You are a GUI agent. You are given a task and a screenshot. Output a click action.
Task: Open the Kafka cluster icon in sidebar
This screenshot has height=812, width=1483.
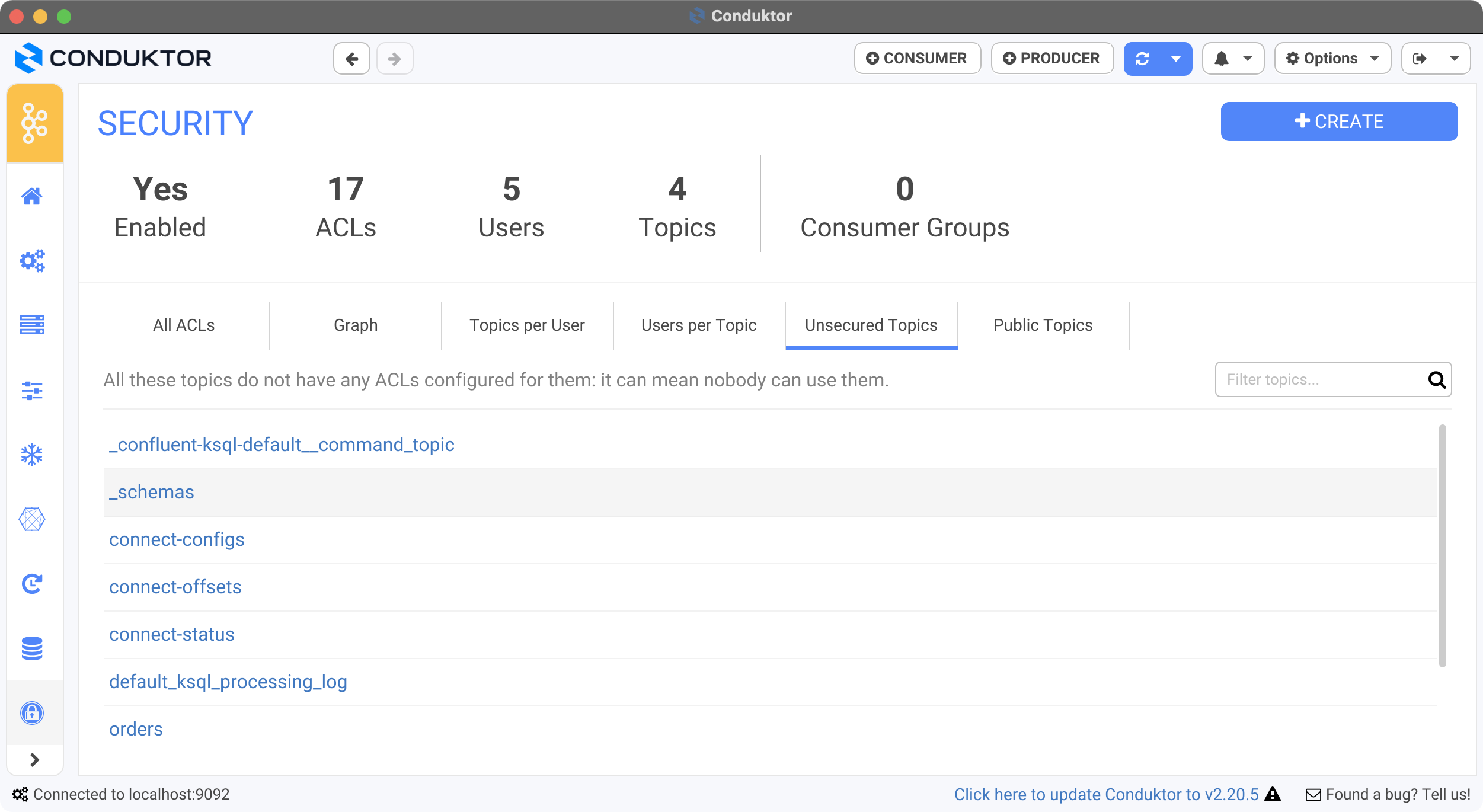click(x=34, y=123)
